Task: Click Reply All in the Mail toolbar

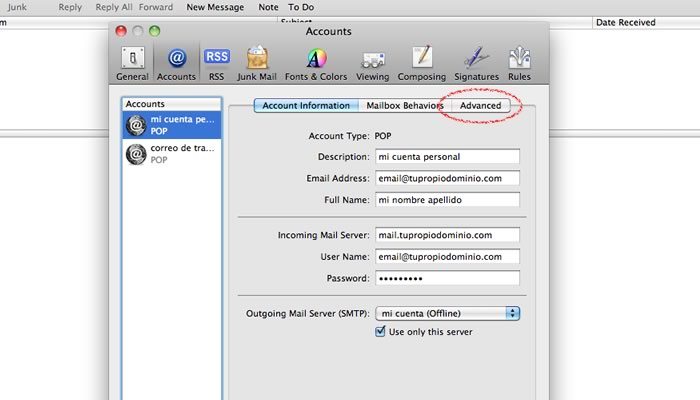Action: coord(114,7)
